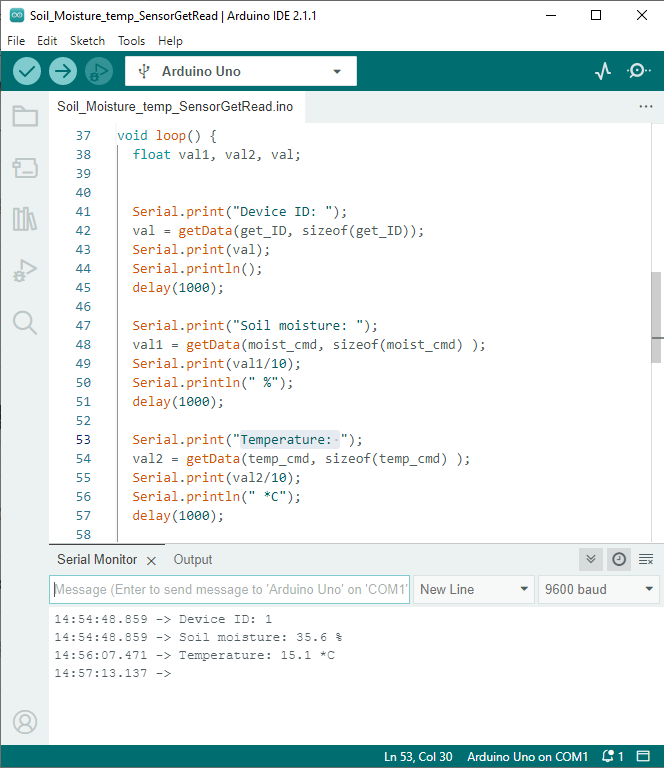This screenshot has width=664, height=768.
Task: Click the Serial.print("Device ID: ") line
Action: tap(239, 212)
